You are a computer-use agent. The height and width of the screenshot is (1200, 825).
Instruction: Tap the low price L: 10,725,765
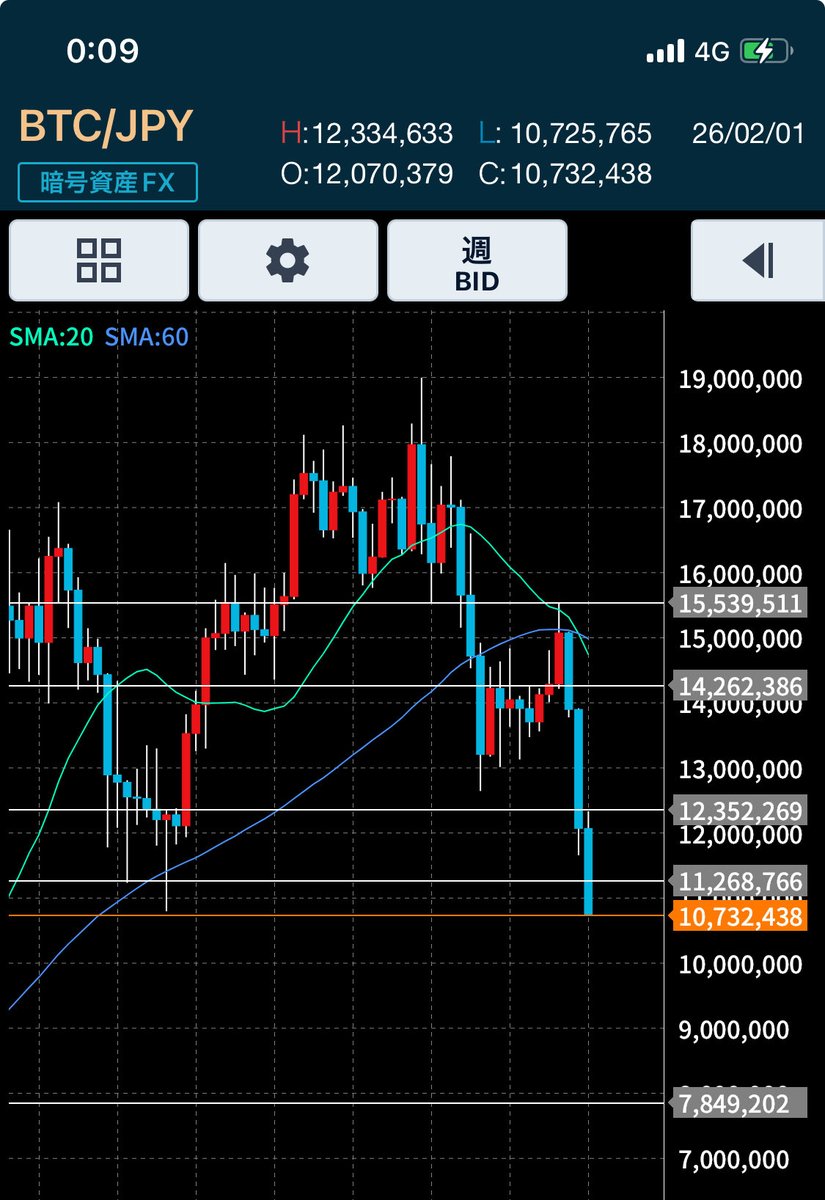565,133
